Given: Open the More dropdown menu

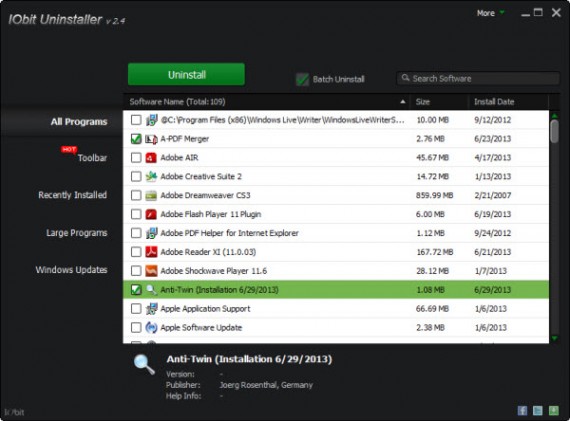Looking at the screenshot, I should (x=491, y=13).
